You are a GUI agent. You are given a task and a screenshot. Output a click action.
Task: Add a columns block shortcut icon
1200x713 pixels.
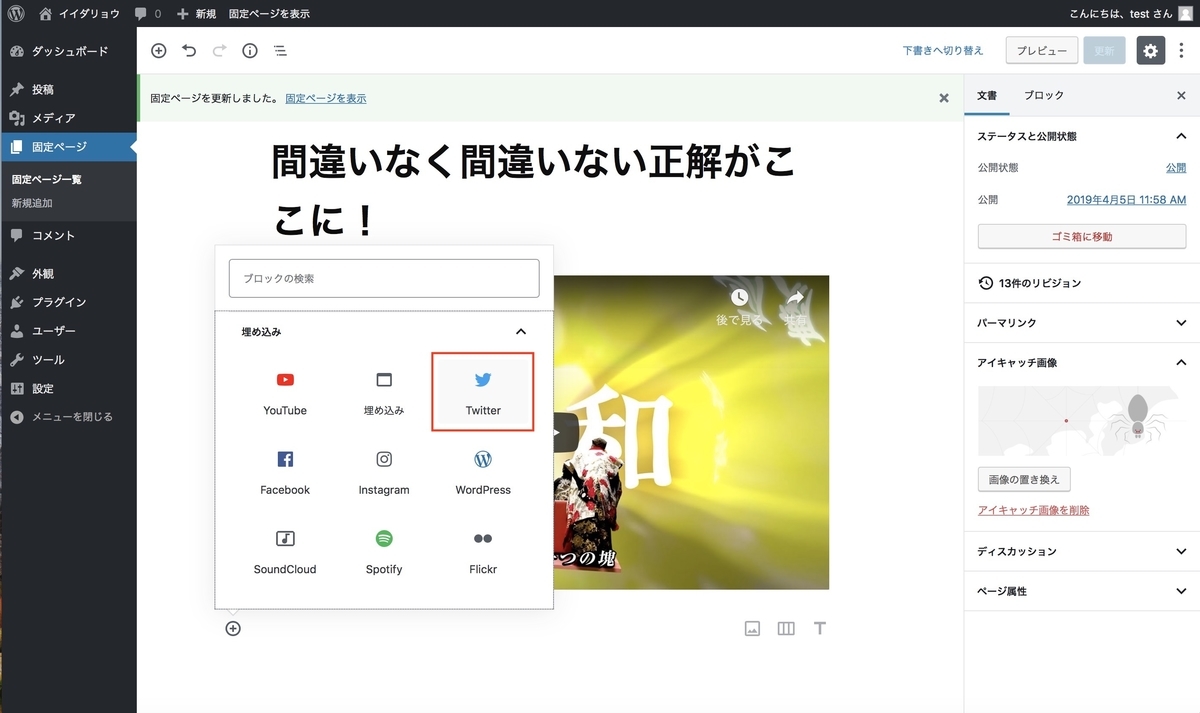(x=786, y=628)
